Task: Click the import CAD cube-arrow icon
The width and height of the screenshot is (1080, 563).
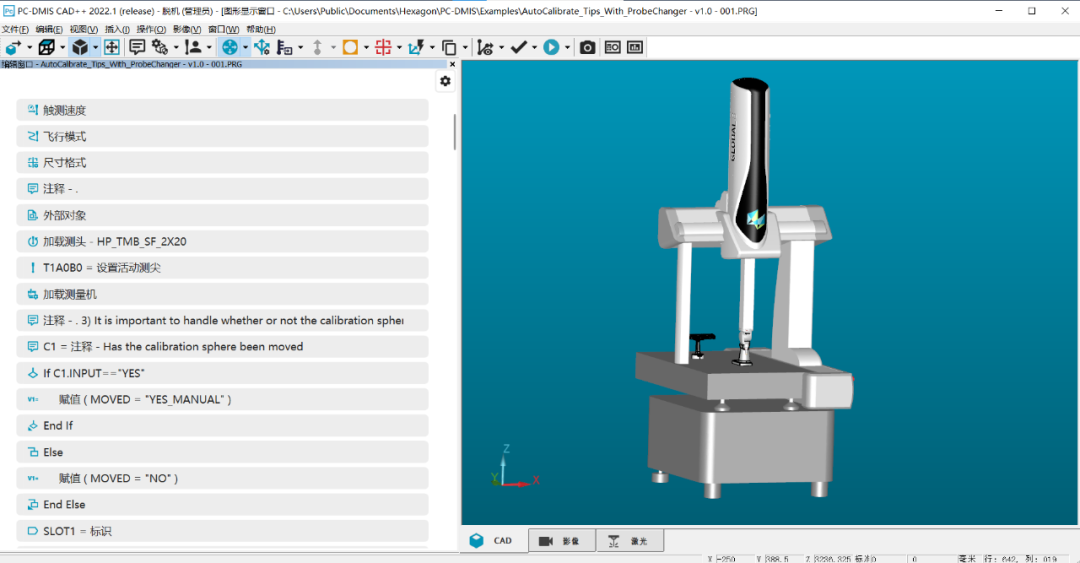Action: (12, 47)
